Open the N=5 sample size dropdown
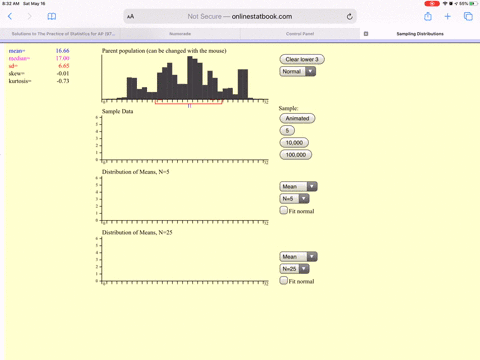 (x=294, y=199)
